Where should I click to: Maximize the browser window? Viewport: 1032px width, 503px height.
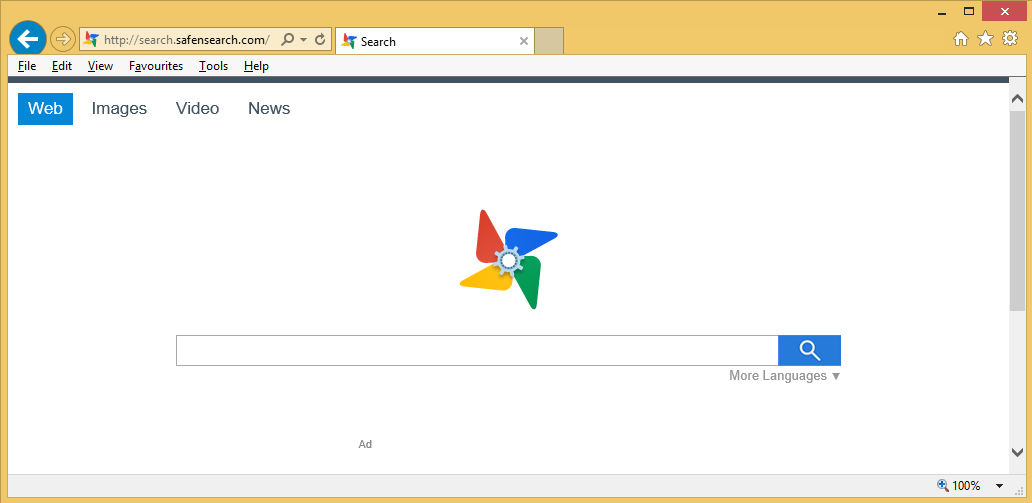[968, 11]
